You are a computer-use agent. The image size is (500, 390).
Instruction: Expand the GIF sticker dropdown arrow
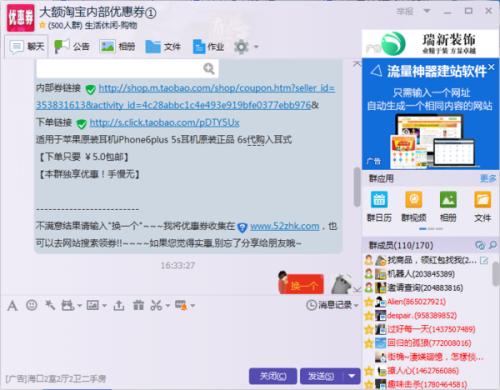click(x=79, y=305)
